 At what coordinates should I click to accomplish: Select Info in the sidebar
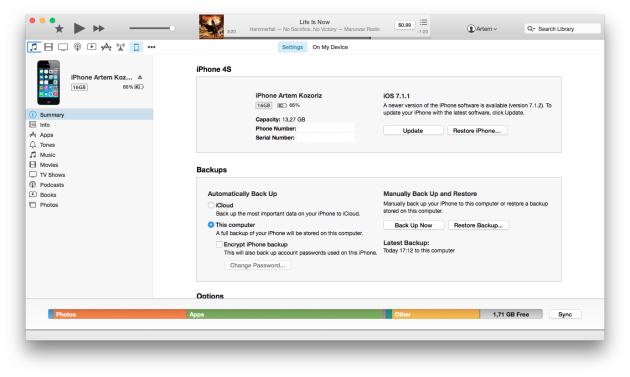tap(90, 125)
